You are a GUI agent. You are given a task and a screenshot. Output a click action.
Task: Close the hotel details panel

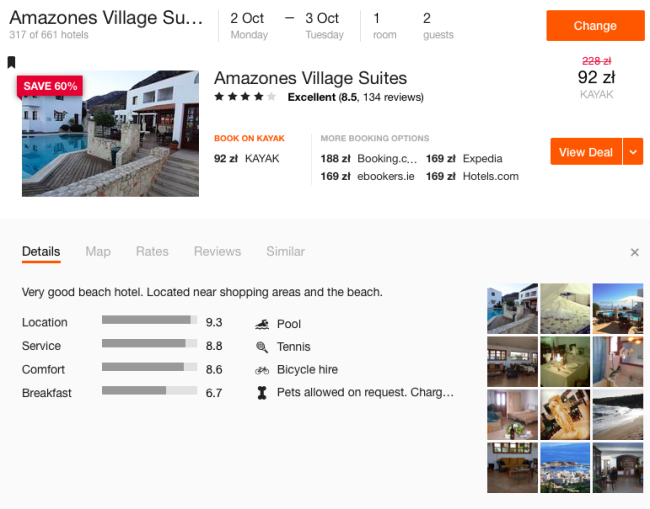tap(634, 252)
